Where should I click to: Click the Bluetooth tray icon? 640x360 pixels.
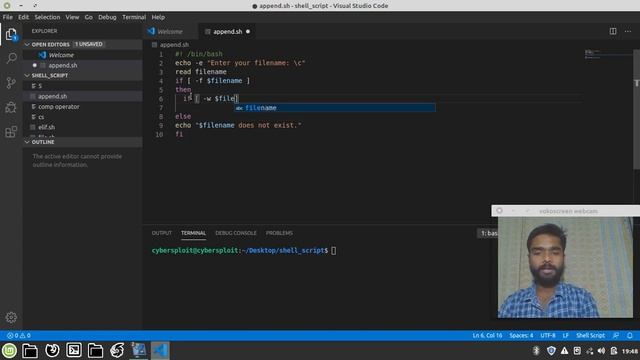(x=536, y=351)
